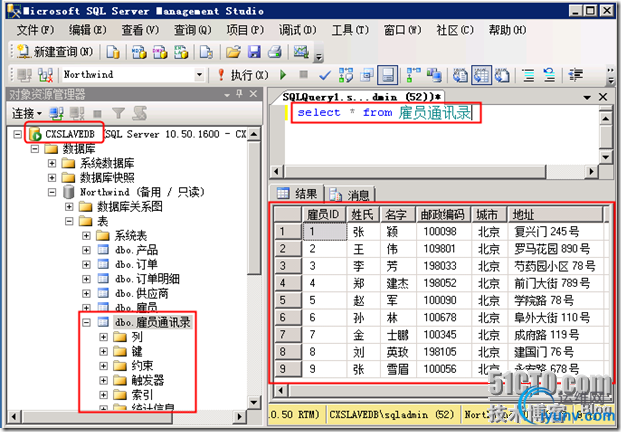The width and height of the screenshot is (621, 432).
Task: Open the View (查看) menu
Action: pyautogui.click(x=140, y=30)
